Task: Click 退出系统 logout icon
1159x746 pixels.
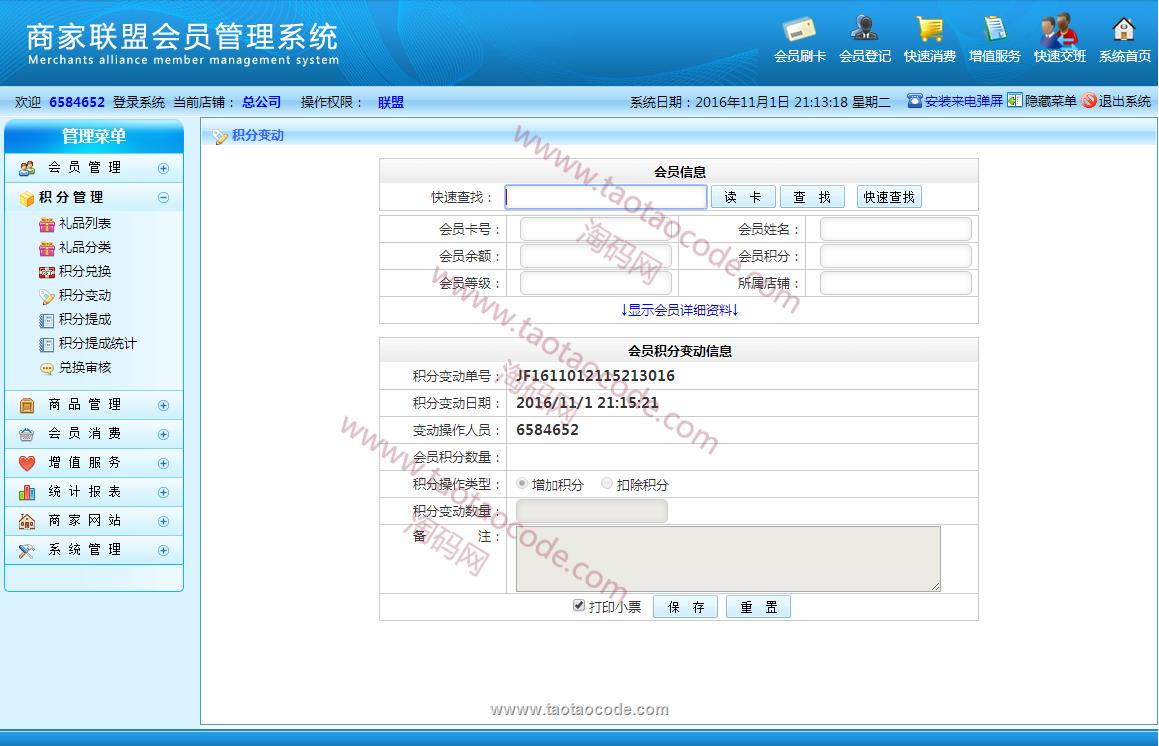Action: 1089,101
